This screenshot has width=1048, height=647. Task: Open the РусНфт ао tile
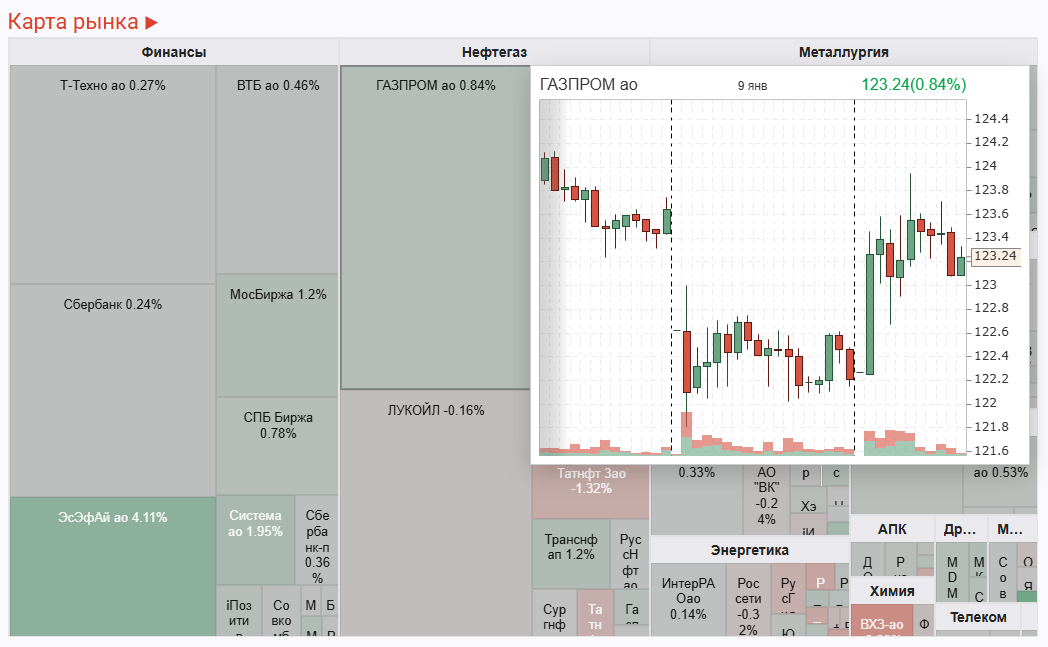(630, 555)
